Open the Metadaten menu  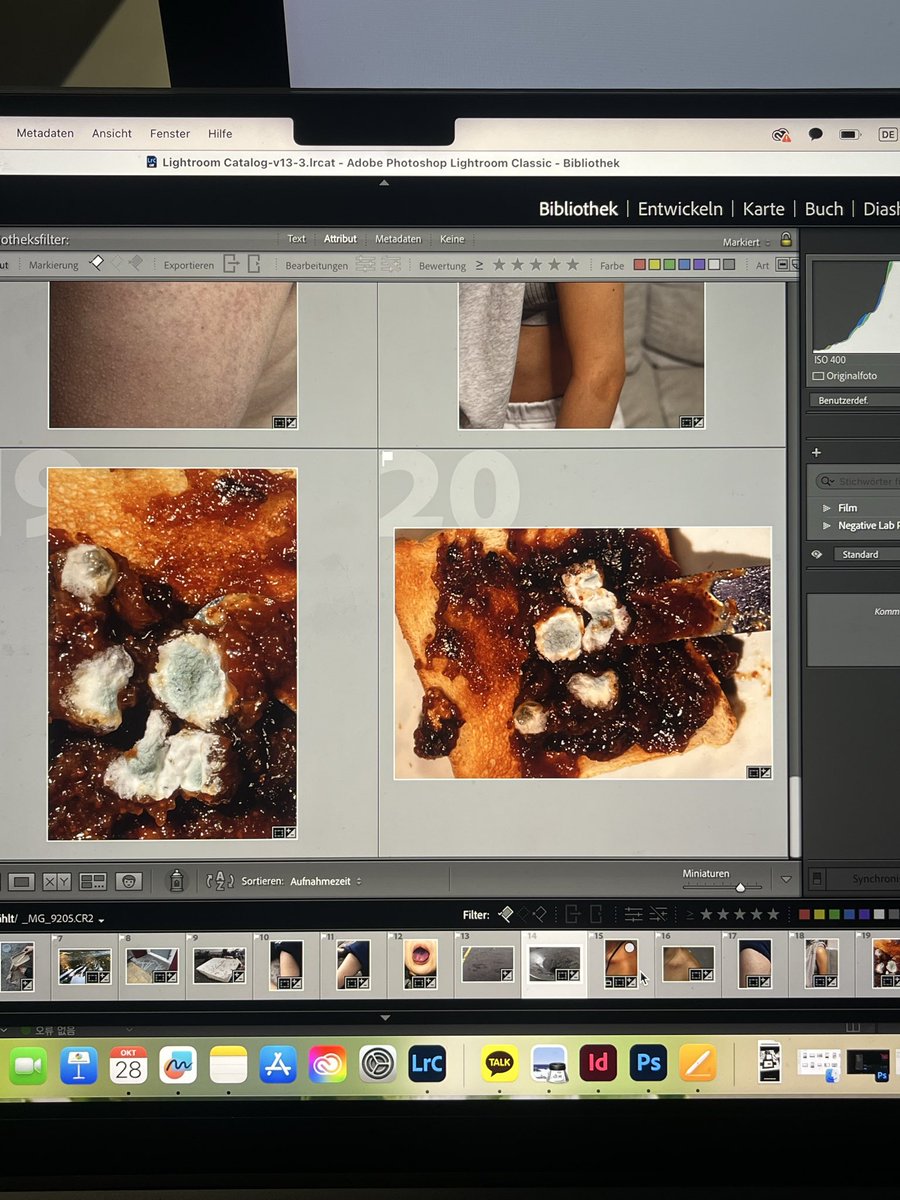(45, 133)
